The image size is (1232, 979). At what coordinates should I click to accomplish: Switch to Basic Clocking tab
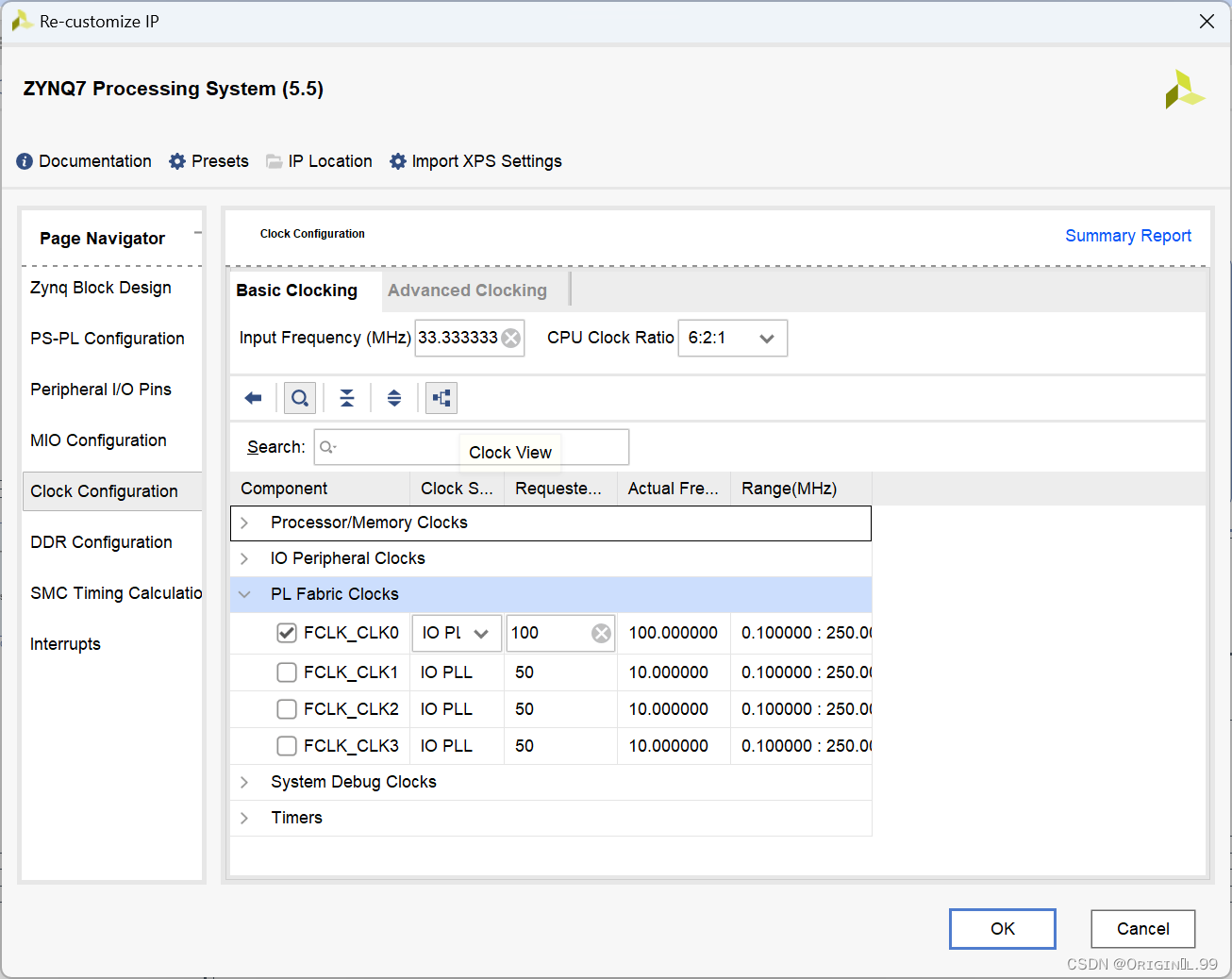pos(297,290)
